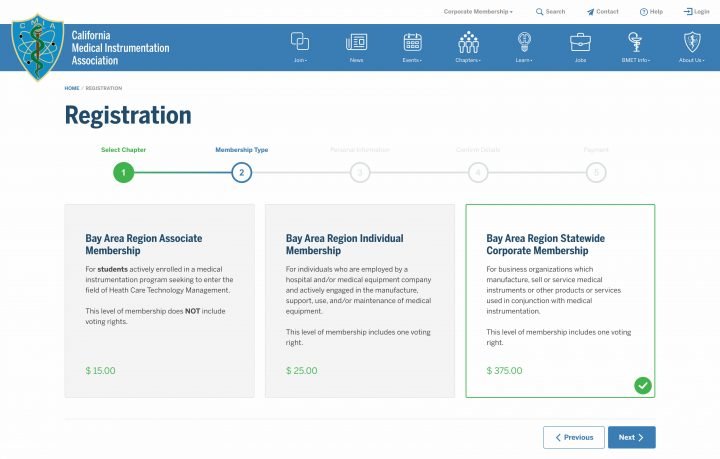720x459 pixels.
Task: Click the Help text link
Action: click(x=656, y=11)
